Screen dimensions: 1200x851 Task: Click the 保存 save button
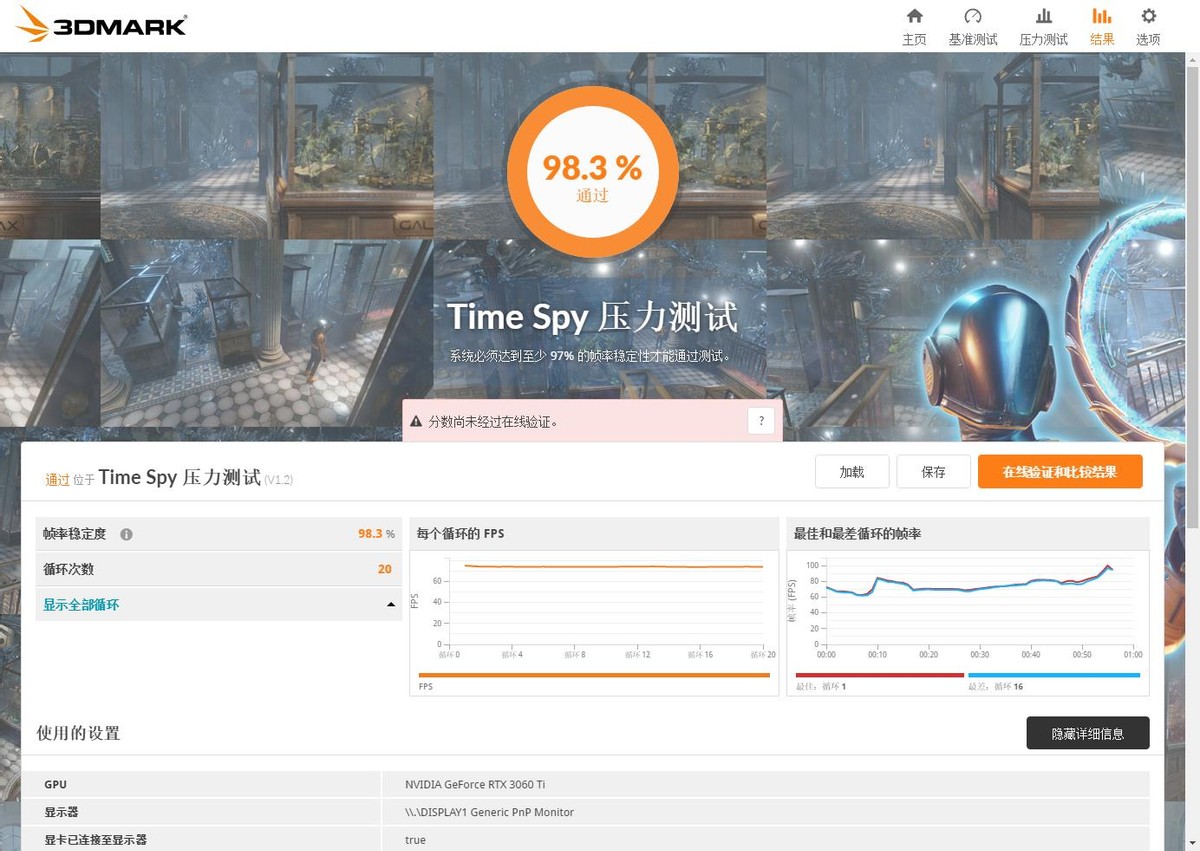[x=933, y=471]
